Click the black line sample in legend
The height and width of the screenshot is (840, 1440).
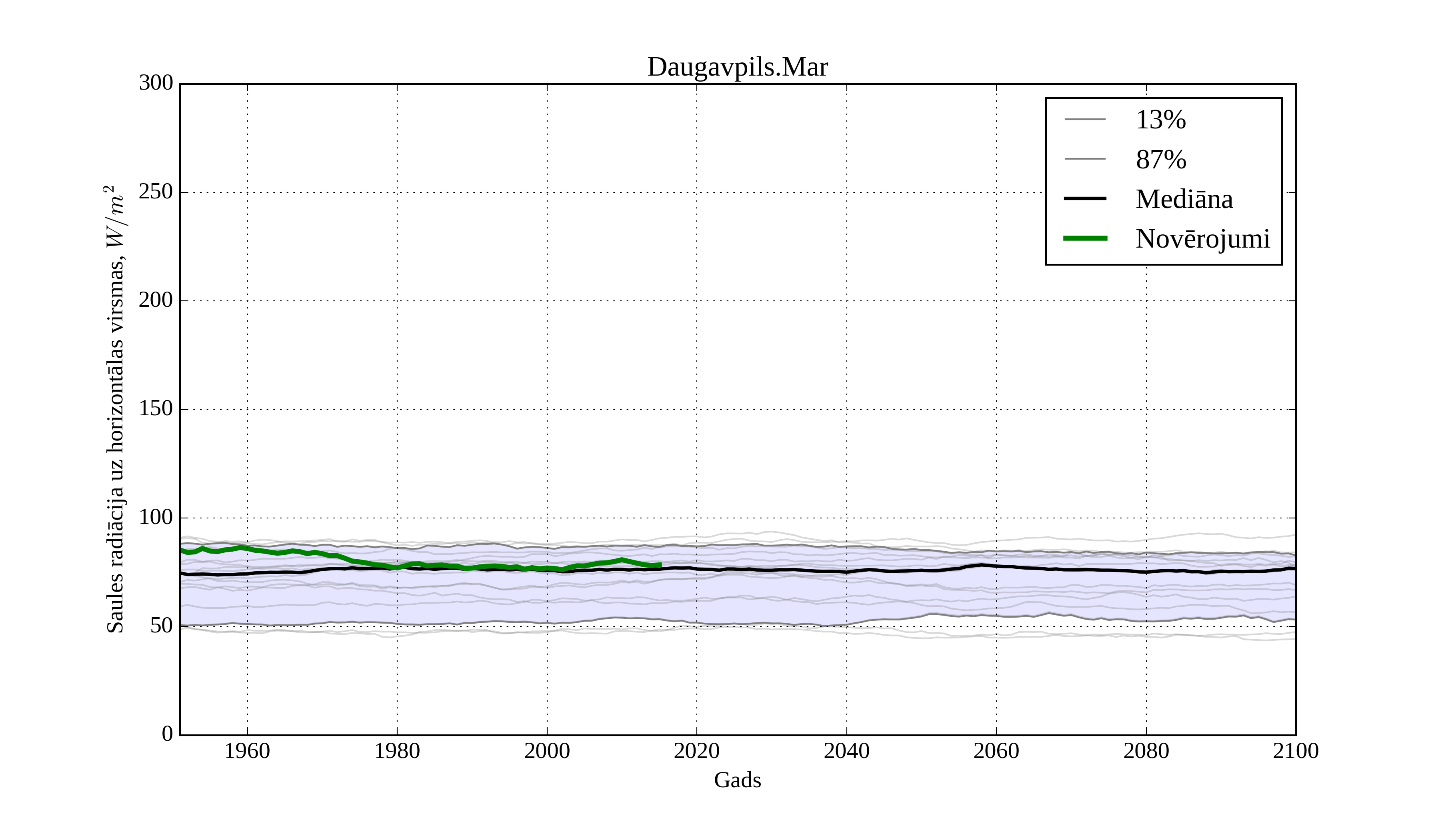[1085, 198]
